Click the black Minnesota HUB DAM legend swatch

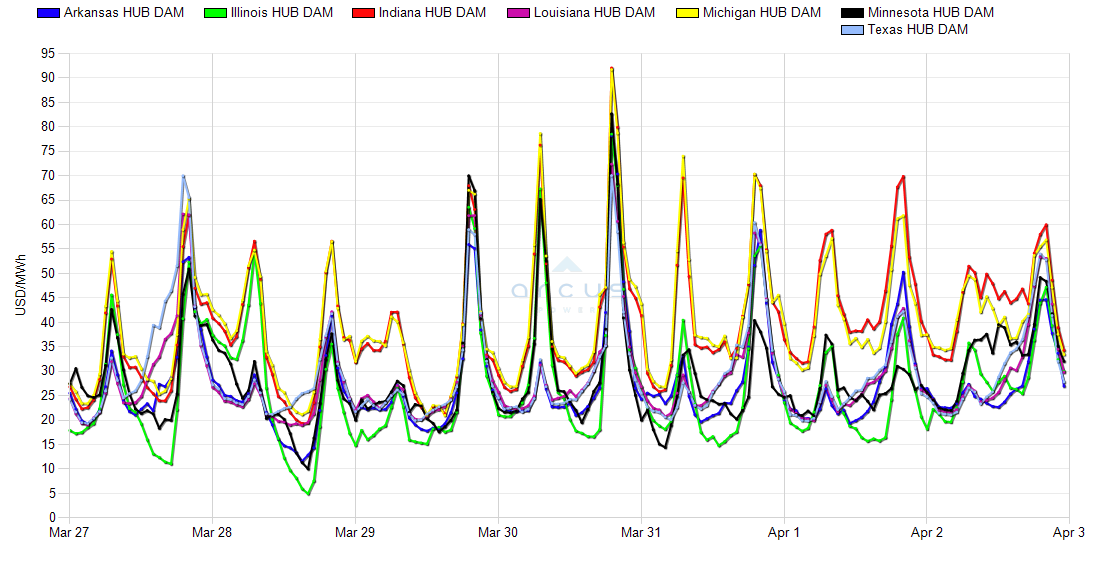(853, 13)
